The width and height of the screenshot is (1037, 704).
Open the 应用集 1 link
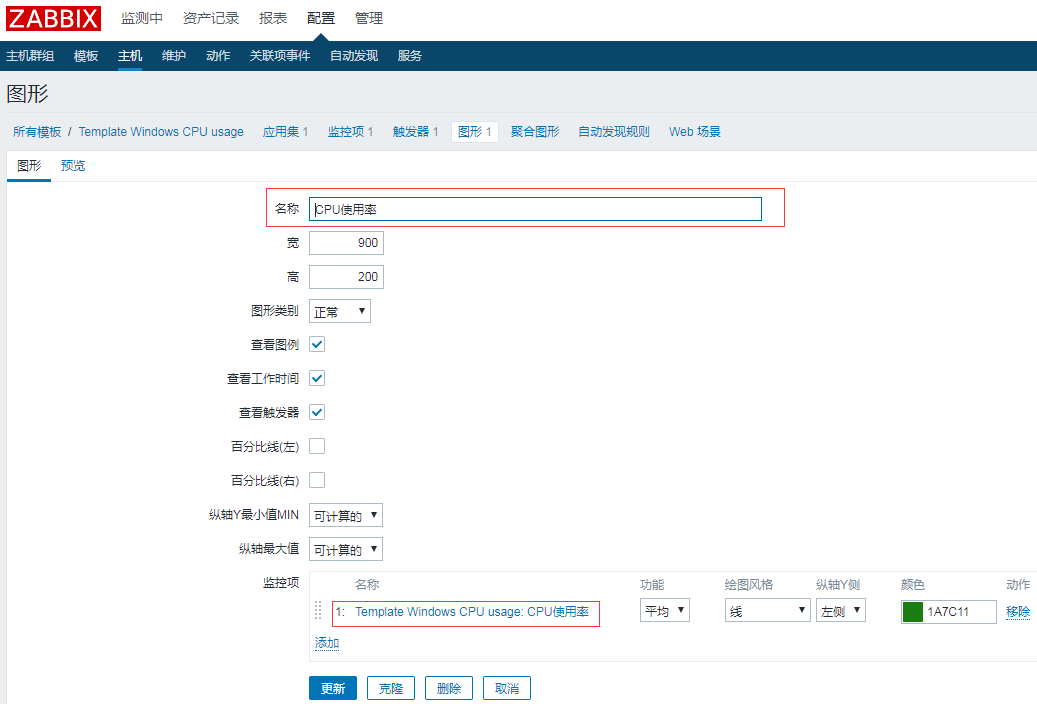pyautogui.click(x=285, y=132)
